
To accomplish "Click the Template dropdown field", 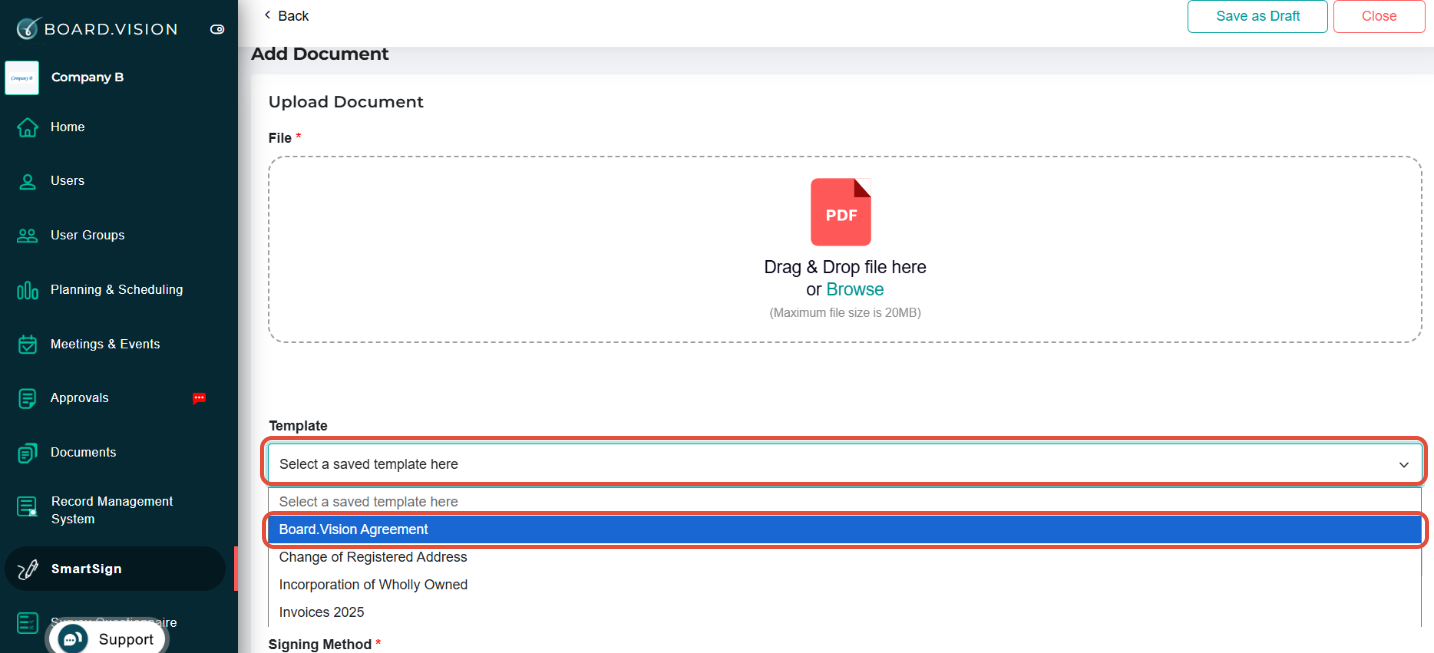I will click(x=845, y=464).
